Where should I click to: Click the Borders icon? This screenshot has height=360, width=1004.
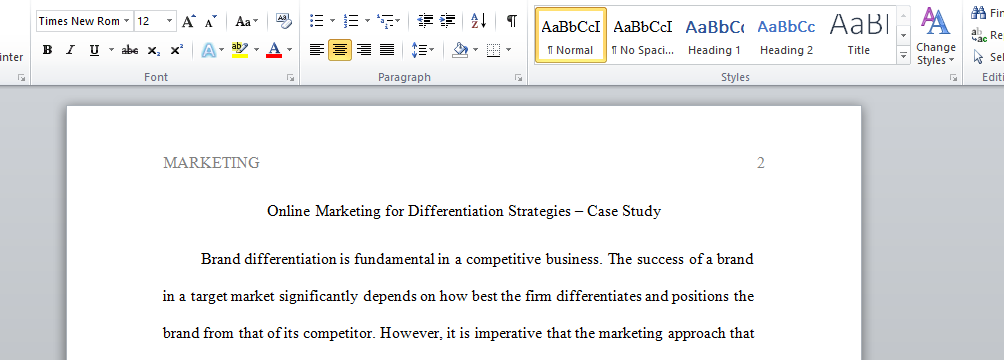(493, 50)
